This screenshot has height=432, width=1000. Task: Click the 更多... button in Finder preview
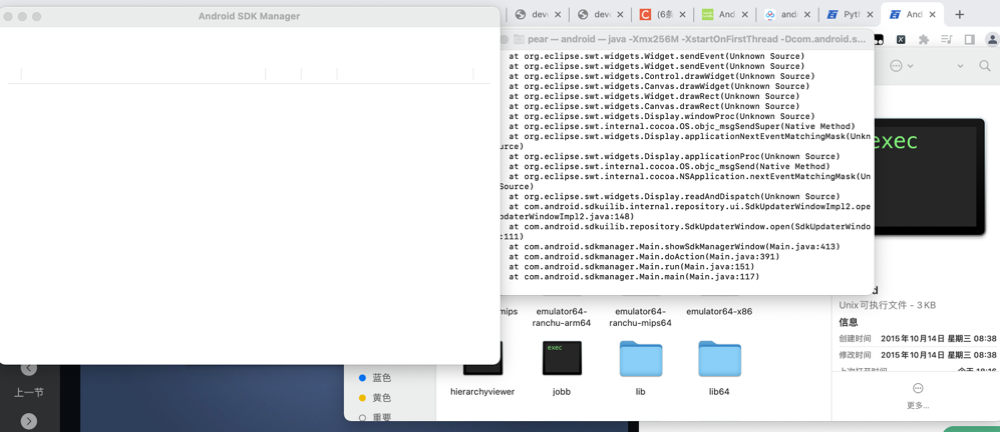918,396
